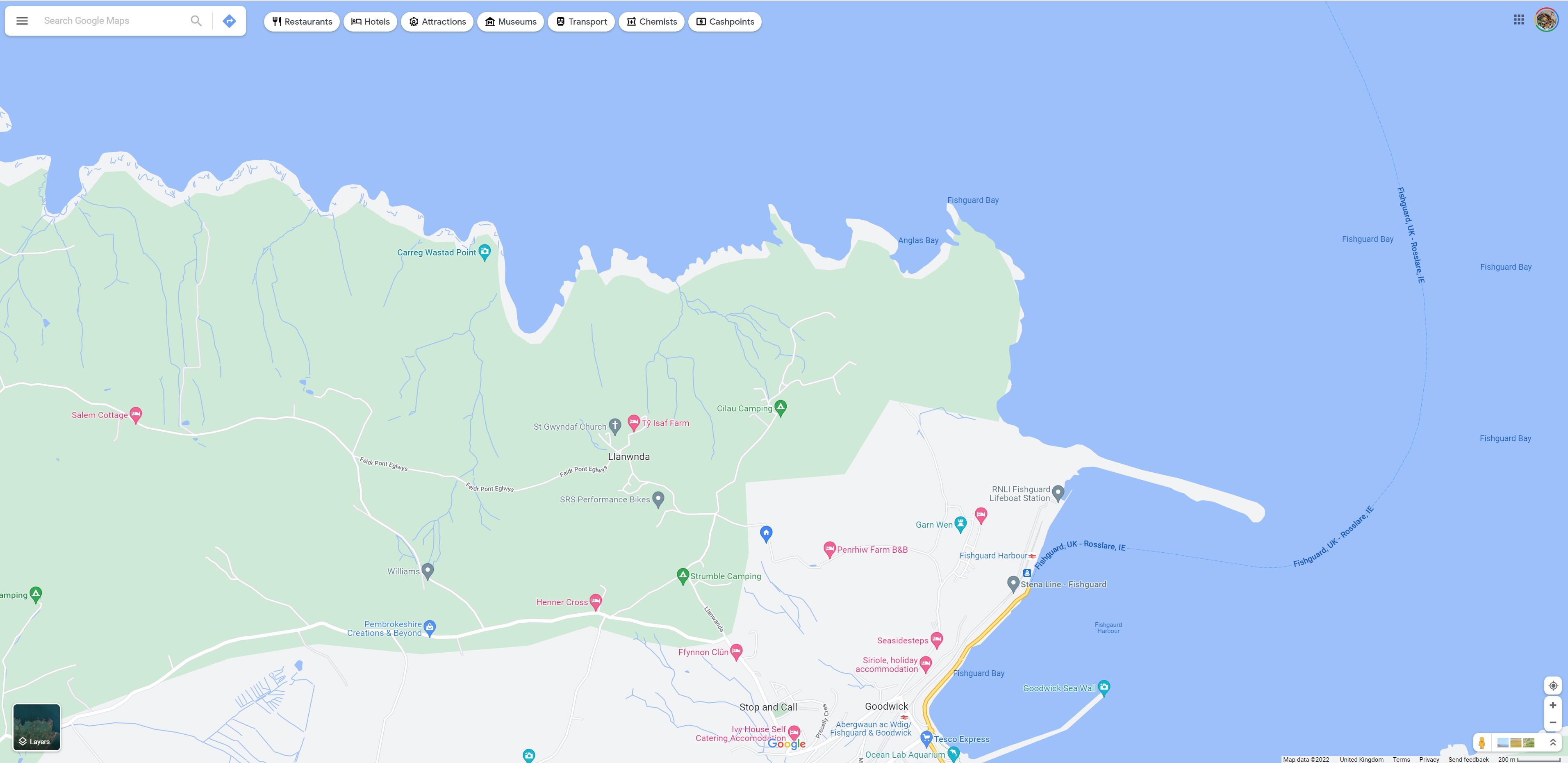Zoom in with plus button
The image size is (1568, 763).
click(1553, 705)
